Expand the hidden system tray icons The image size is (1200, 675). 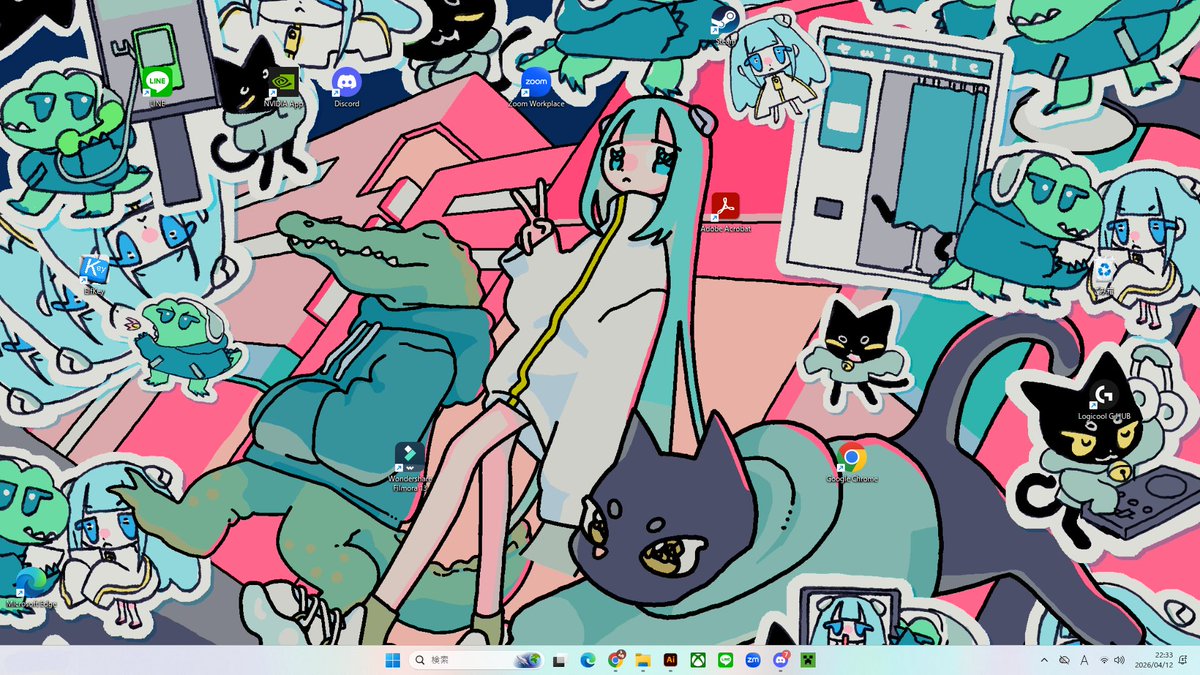coord(1045,660)
